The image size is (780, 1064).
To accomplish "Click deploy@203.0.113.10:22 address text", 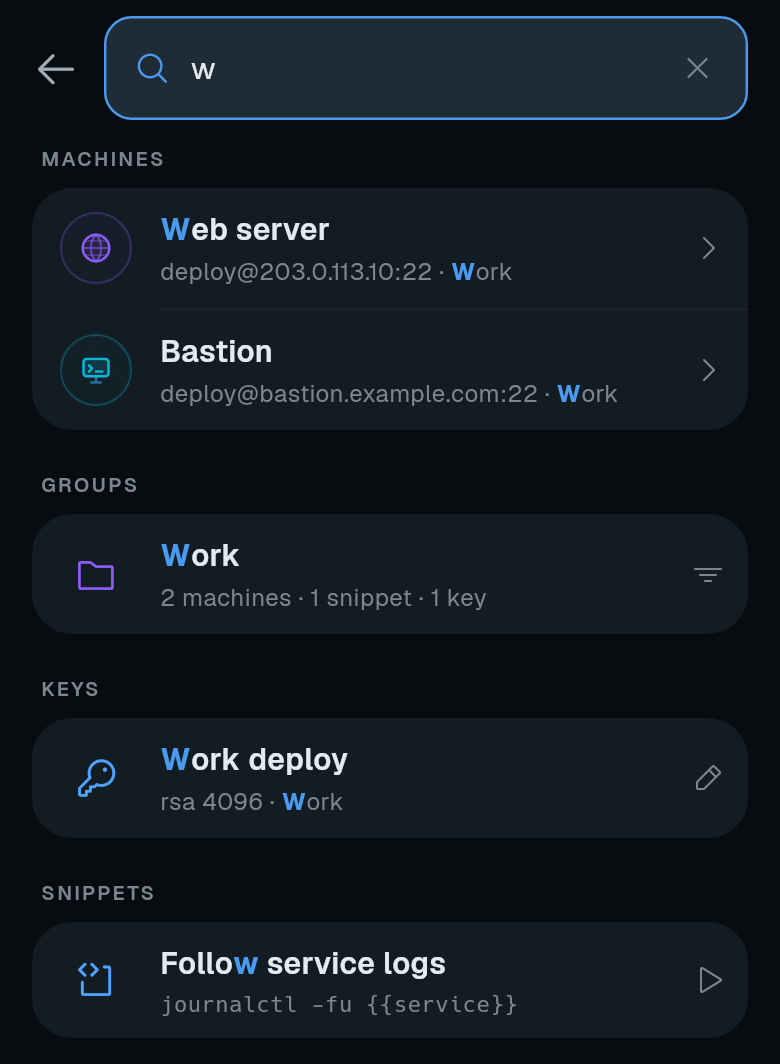I will 296,272.
